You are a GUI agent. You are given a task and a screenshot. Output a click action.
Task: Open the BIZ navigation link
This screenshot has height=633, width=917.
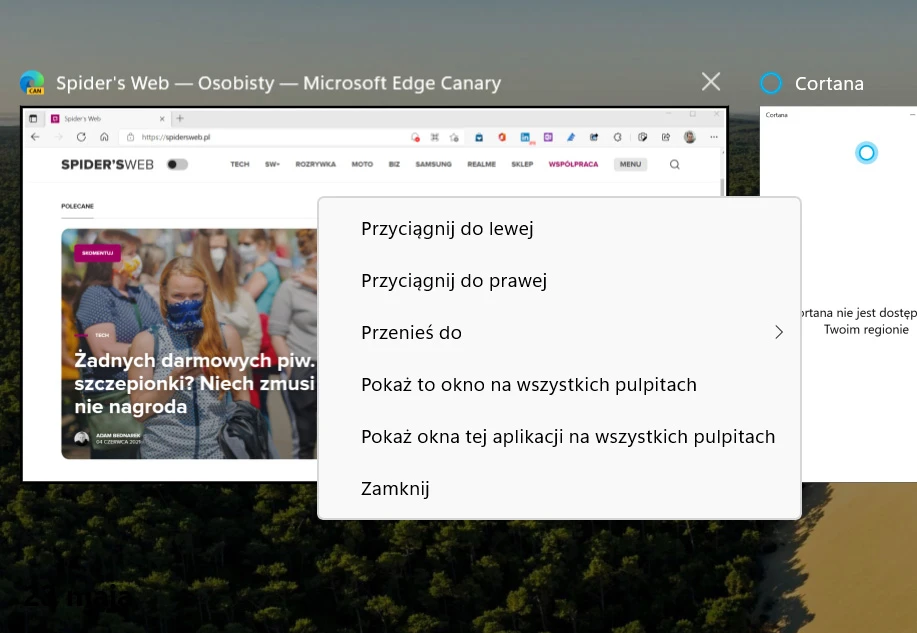(394, 164)
